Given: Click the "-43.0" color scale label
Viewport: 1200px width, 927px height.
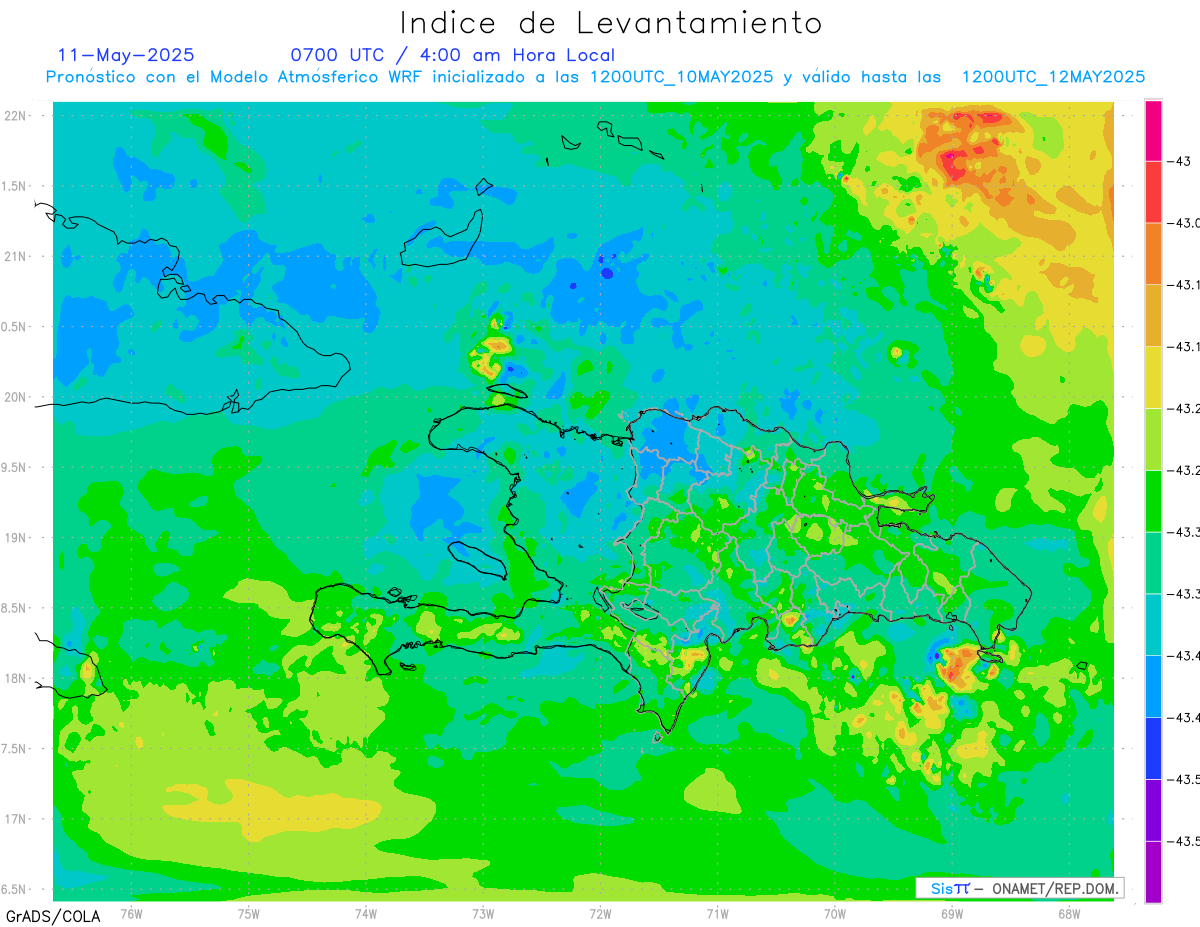Looking at the screenshot, I should click(x=1184, y=222).
